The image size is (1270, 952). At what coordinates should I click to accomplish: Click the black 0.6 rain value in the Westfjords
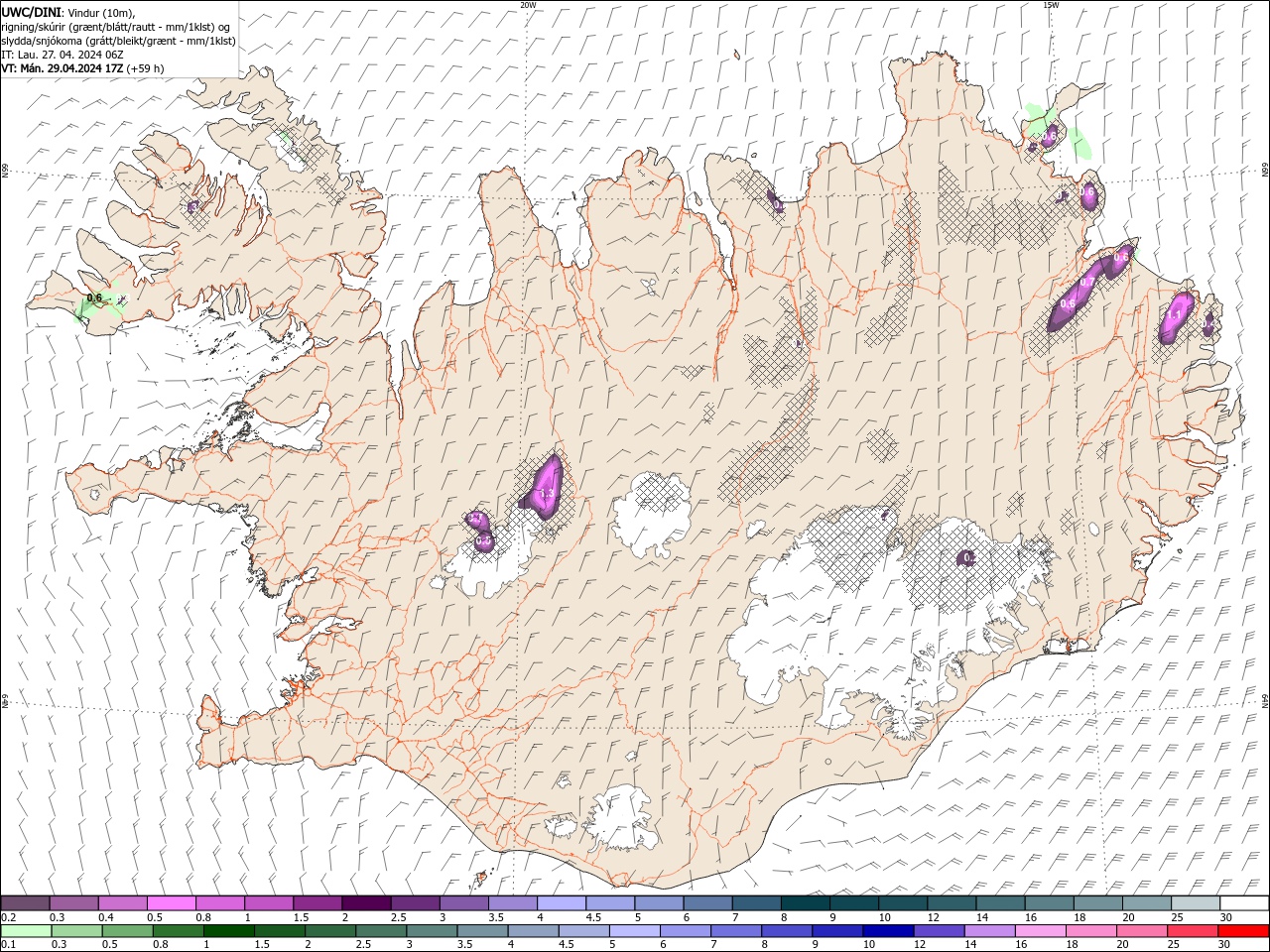point(94,297)
